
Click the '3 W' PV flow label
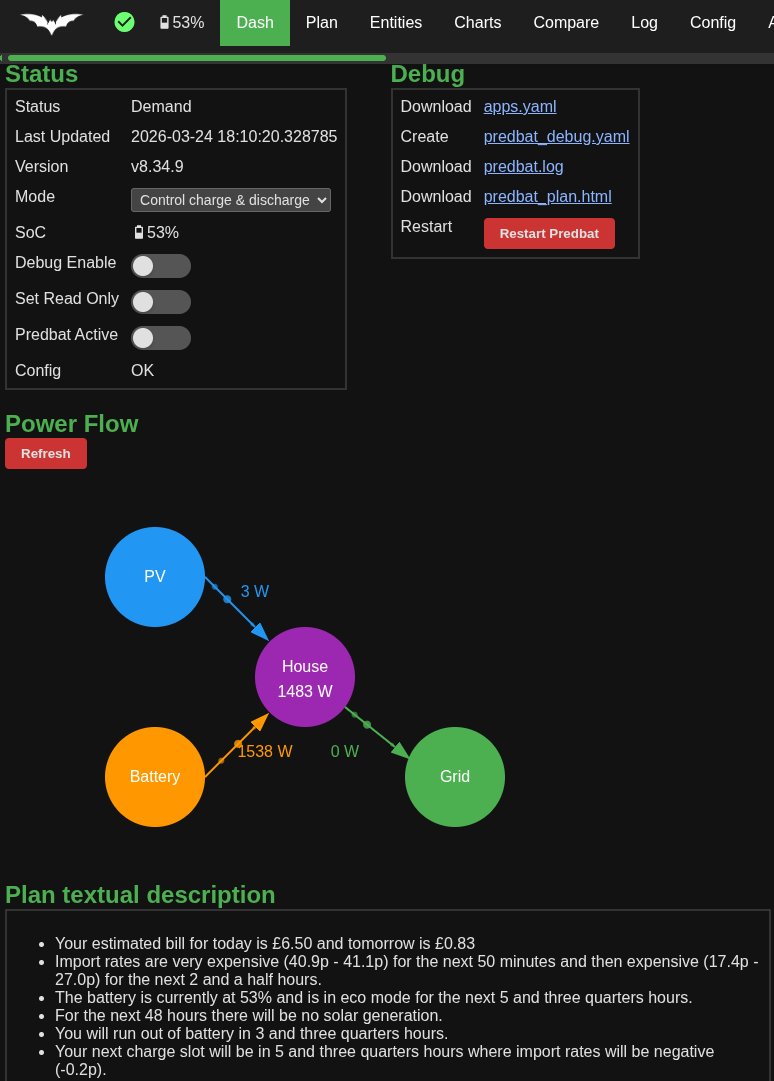click(x=255, y=592)
